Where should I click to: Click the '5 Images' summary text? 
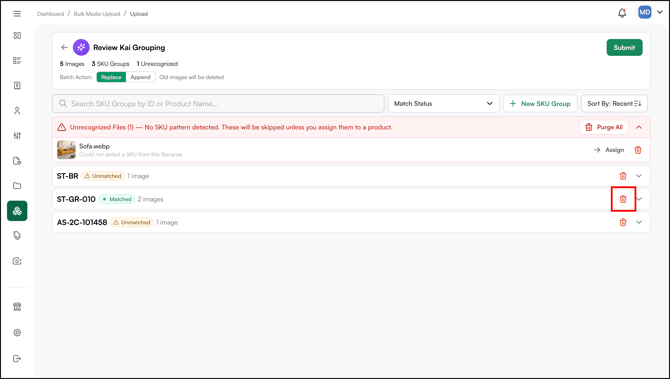(x=72, y=64)
